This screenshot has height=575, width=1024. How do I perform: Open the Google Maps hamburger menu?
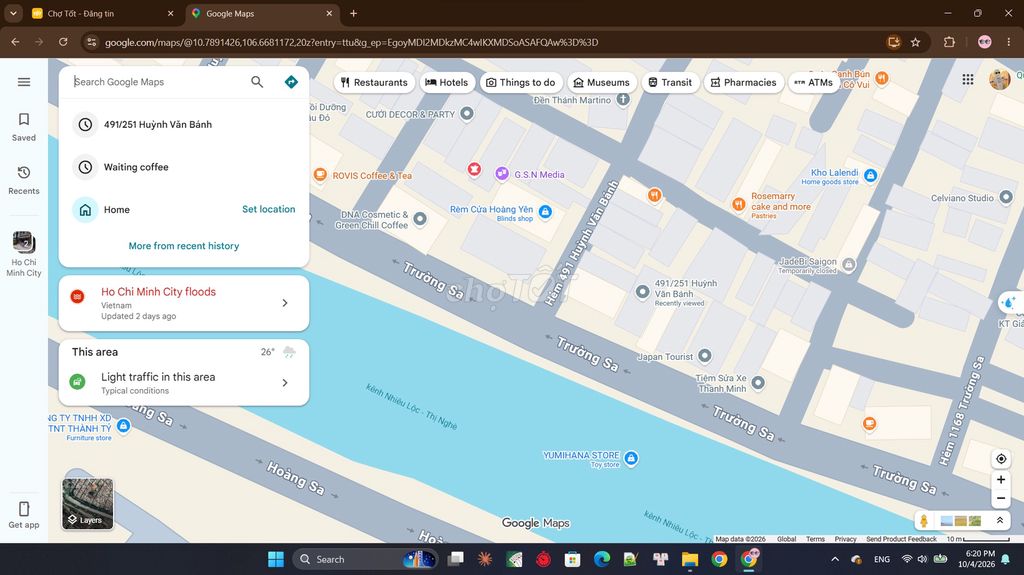point(24,82)
